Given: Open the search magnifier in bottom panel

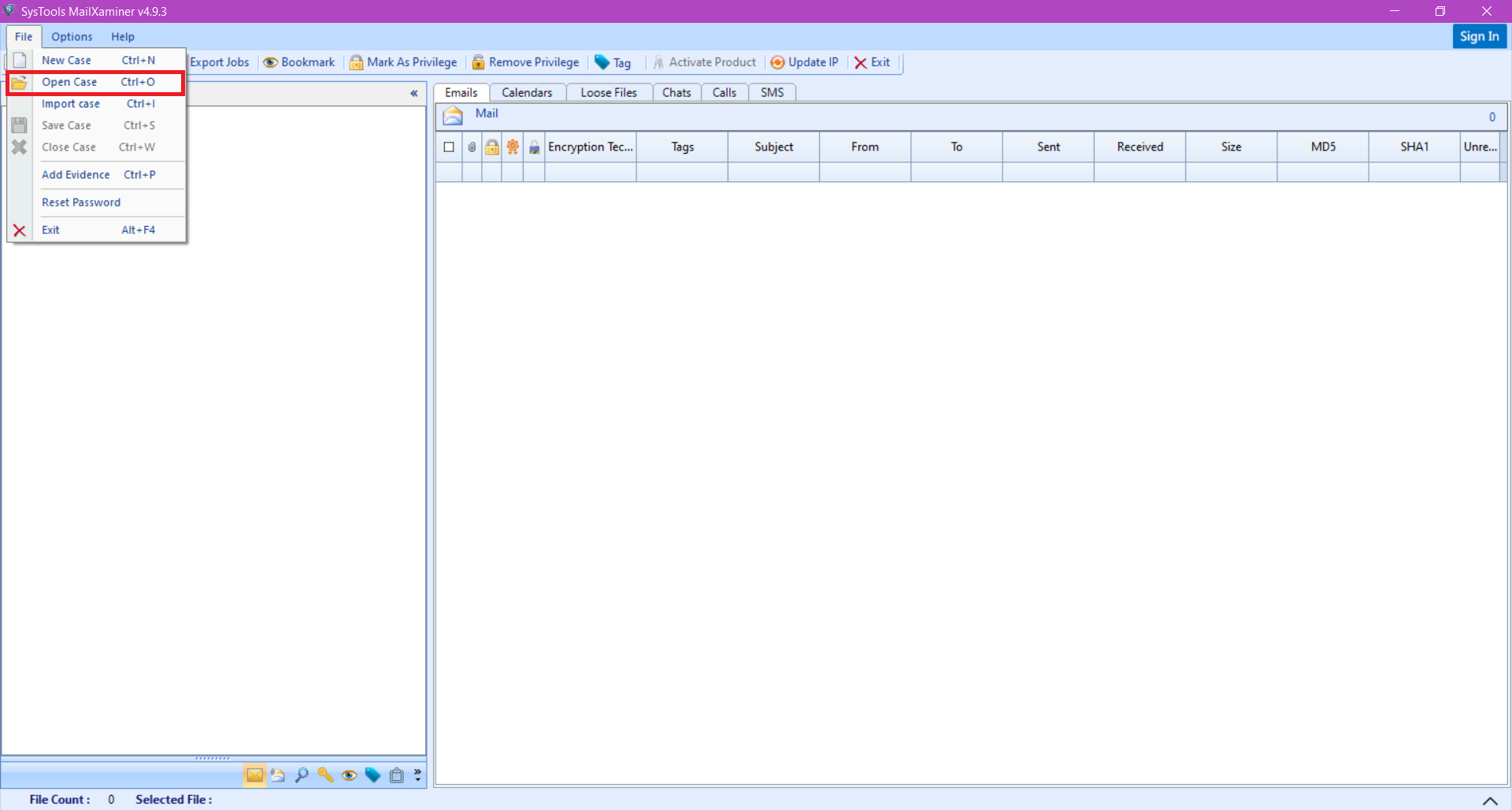Looking at the screenshot, I should (302, 775).
